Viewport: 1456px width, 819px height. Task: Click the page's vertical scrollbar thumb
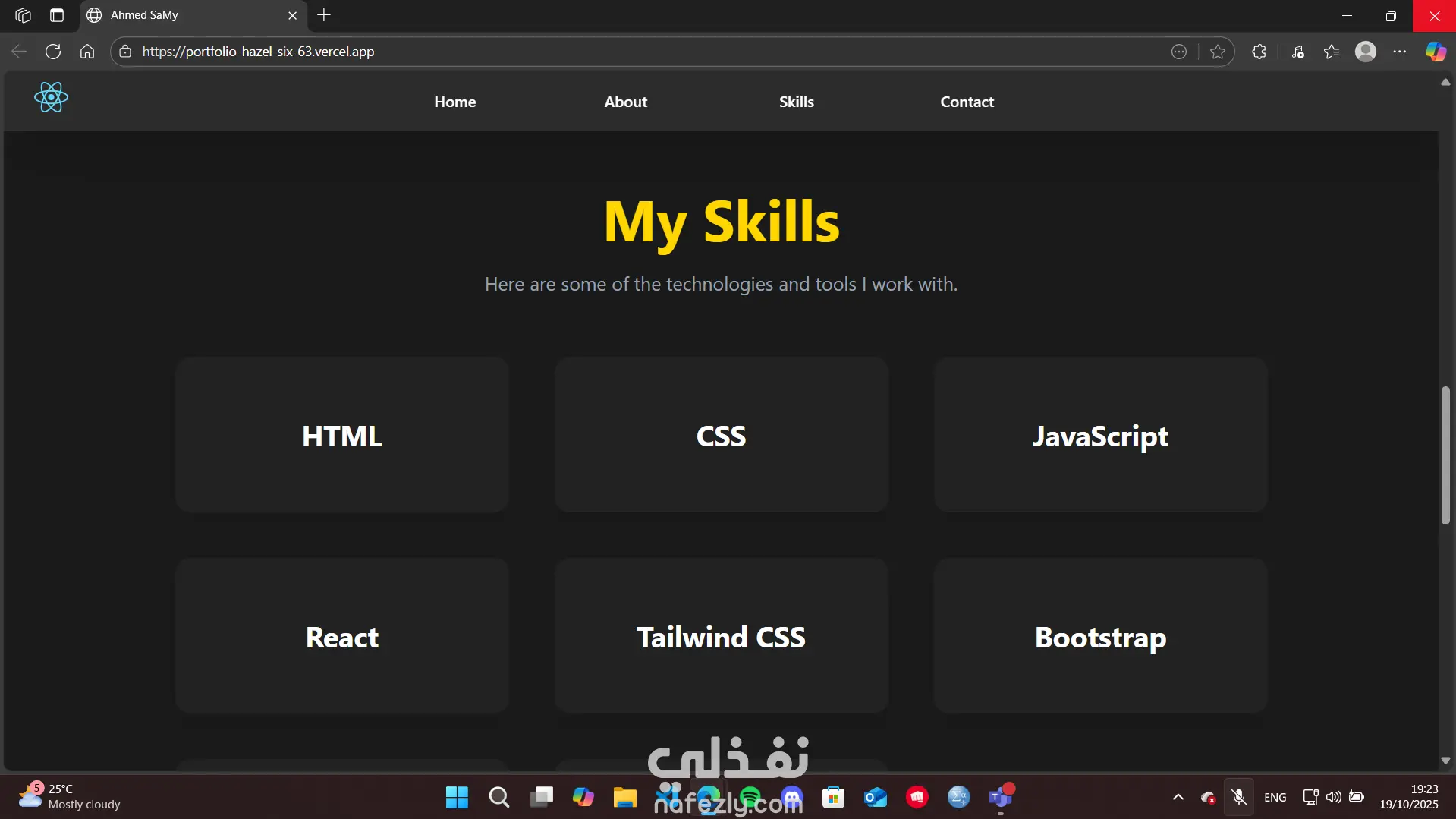[x=1445, y=455]
